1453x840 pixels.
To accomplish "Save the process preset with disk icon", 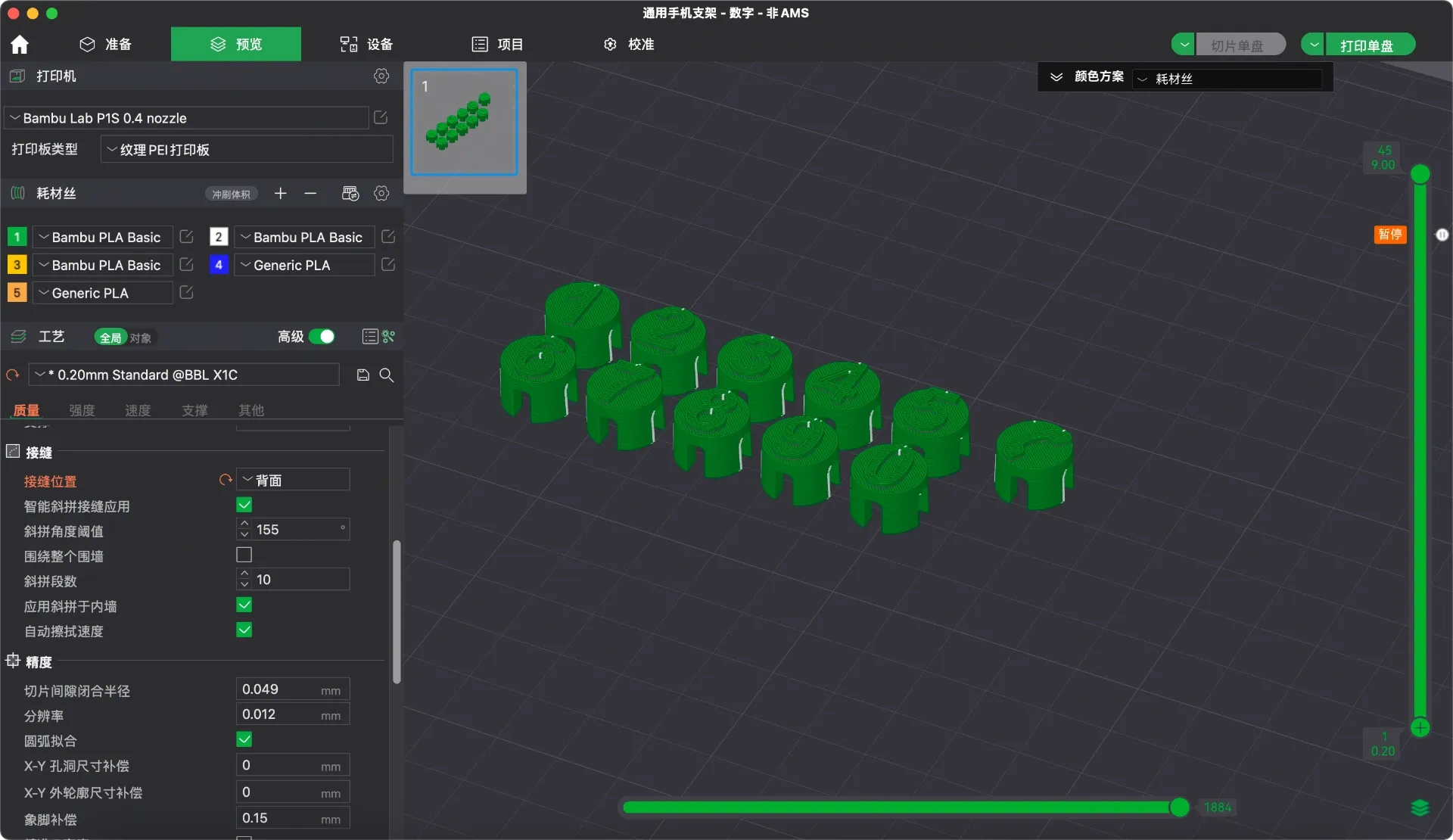I will click(x=363, y=375).
